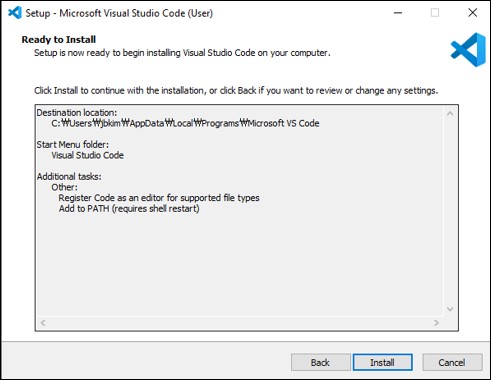Click the summary box scroll up arrow
491x380 pixels.
pos(450,114)
